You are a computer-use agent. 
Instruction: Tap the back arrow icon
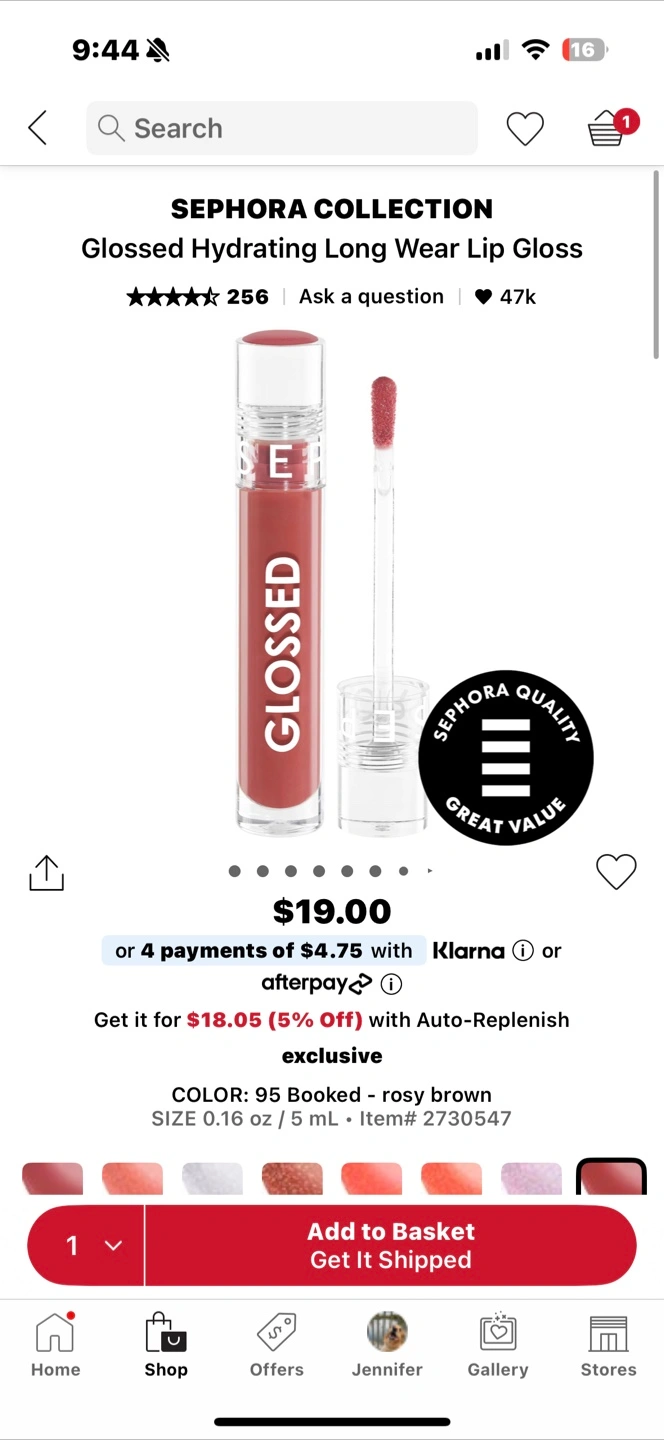(38, 128)
